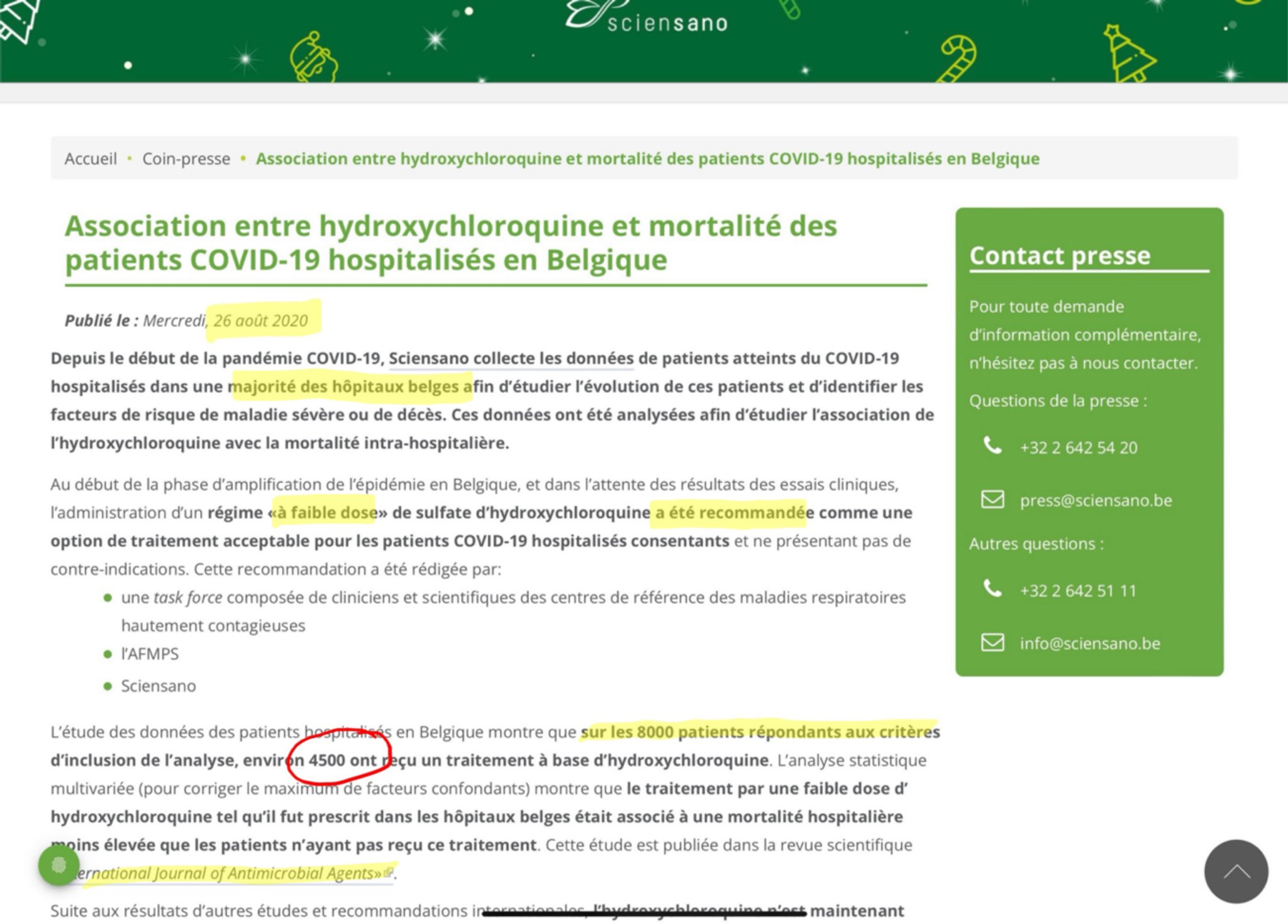The height and width of the screenshot is (924, 1288).
Task: Click the article title heading
Action: tap(451, 243)
